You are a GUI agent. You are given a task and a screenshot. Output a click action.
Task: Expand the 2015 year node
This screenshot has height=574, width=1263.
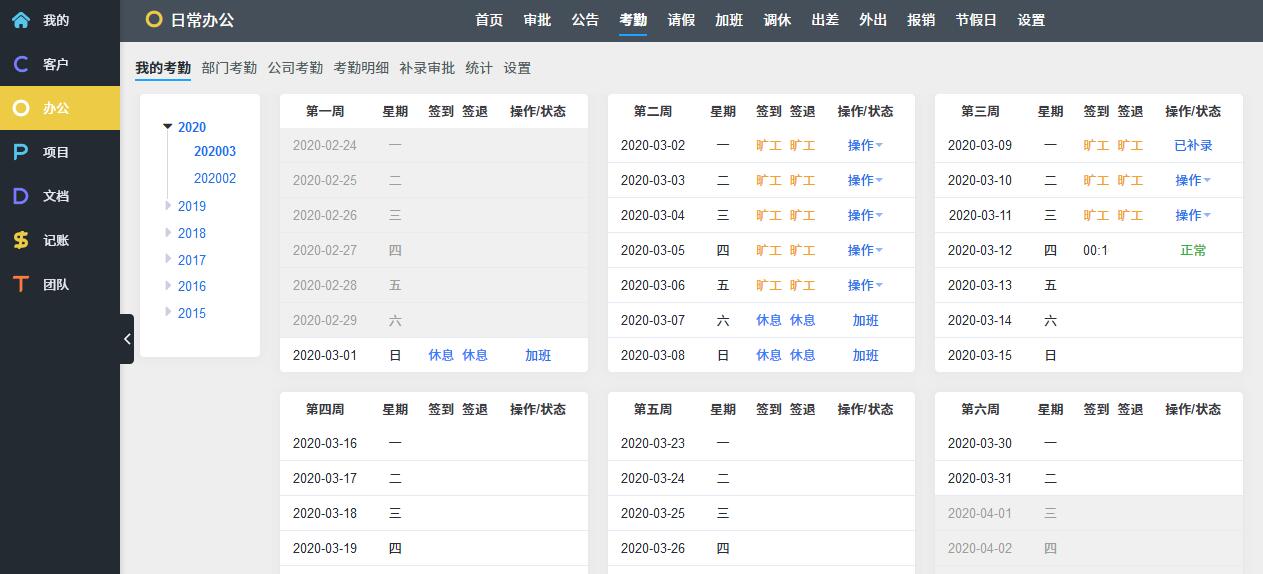click(168, 313)
